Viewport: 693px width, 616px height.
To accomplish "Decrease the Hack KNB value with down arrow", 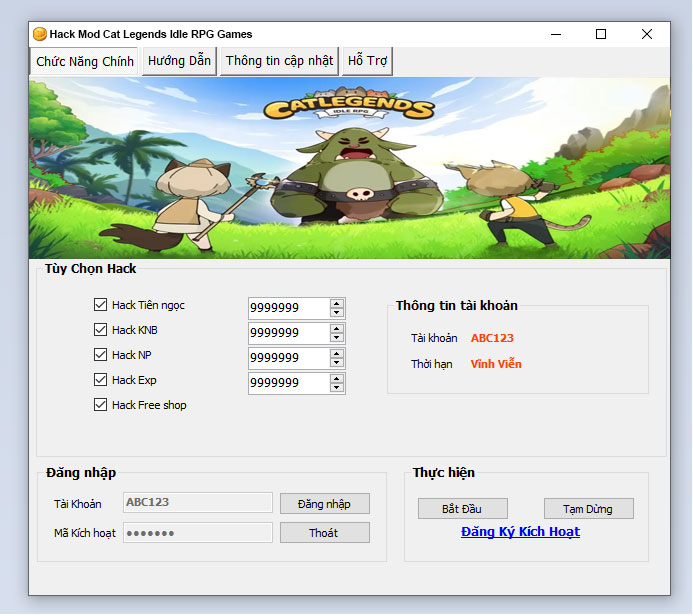I will 337,338.
